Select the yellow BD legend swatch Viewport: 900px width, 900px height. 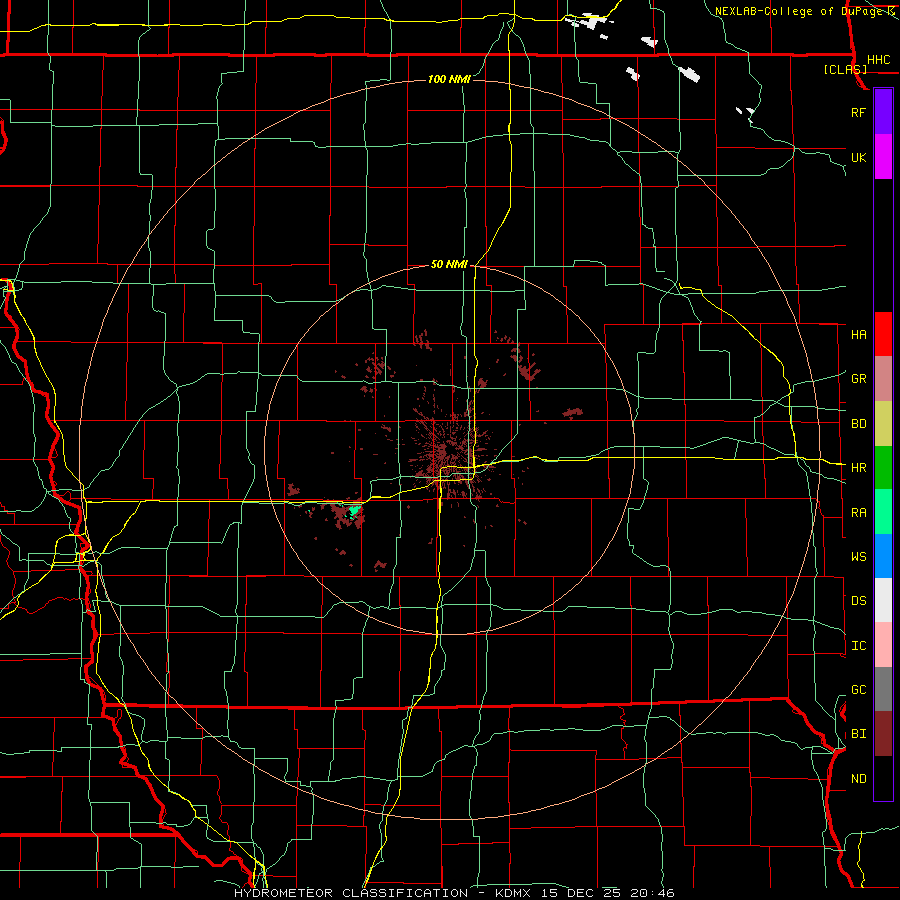click(x=883, y=423)
